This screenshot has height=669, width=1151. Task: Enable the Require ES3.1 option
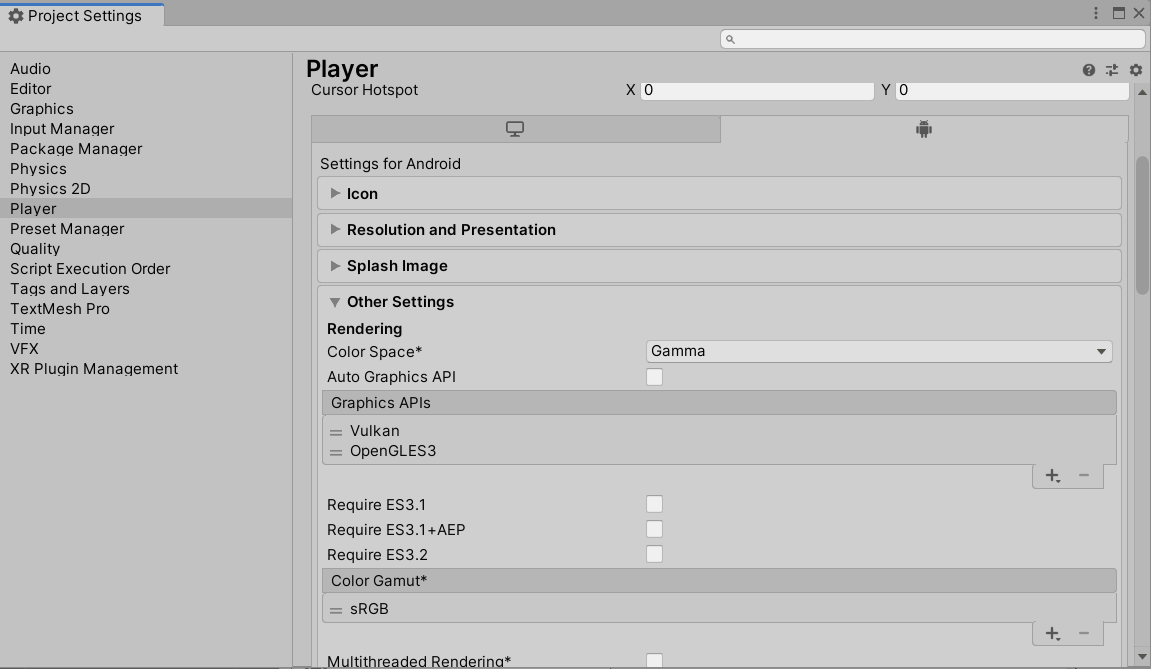[x=654, y=504]
